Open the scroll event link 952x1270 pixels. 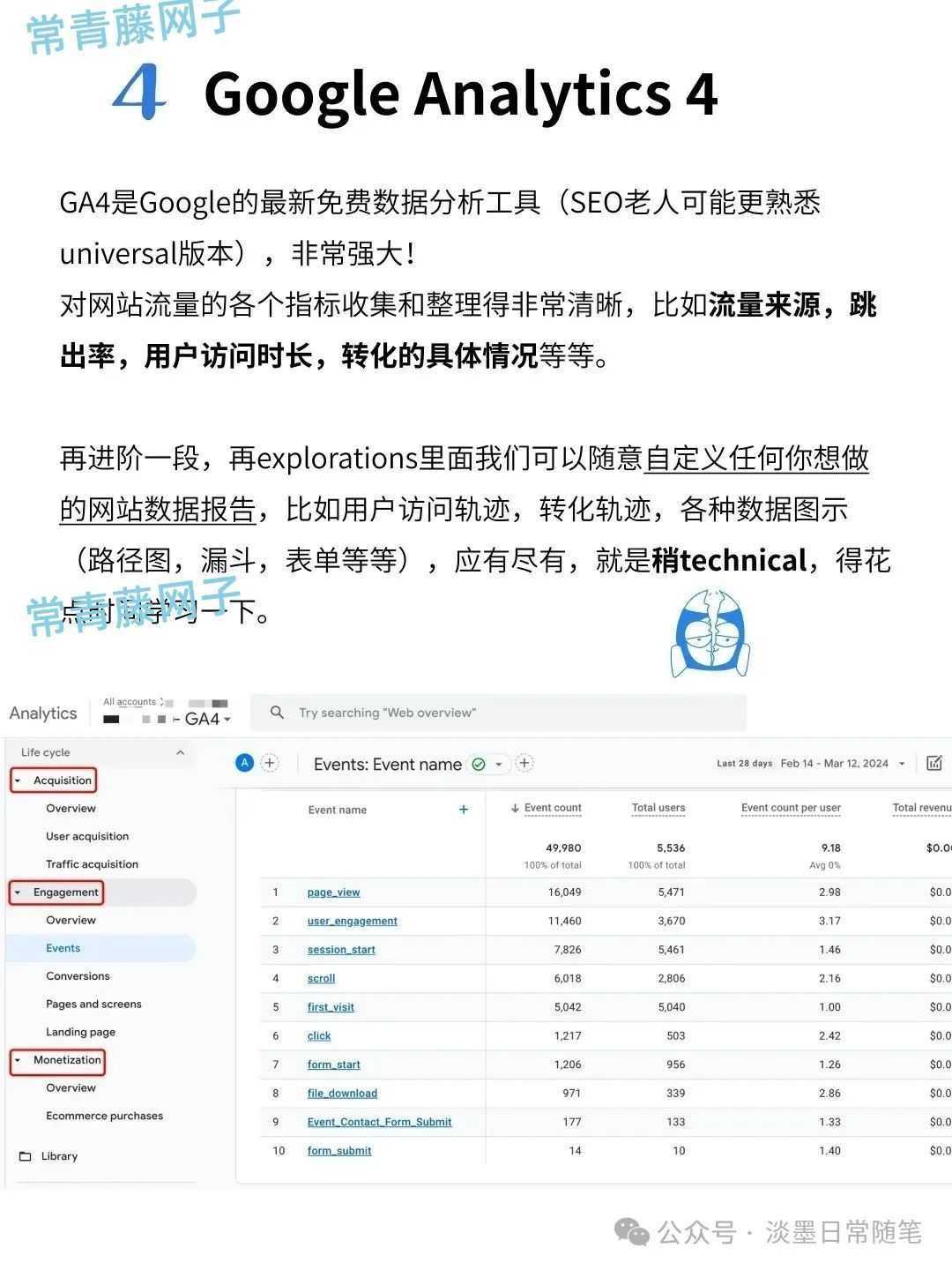(x=321, y=979)
